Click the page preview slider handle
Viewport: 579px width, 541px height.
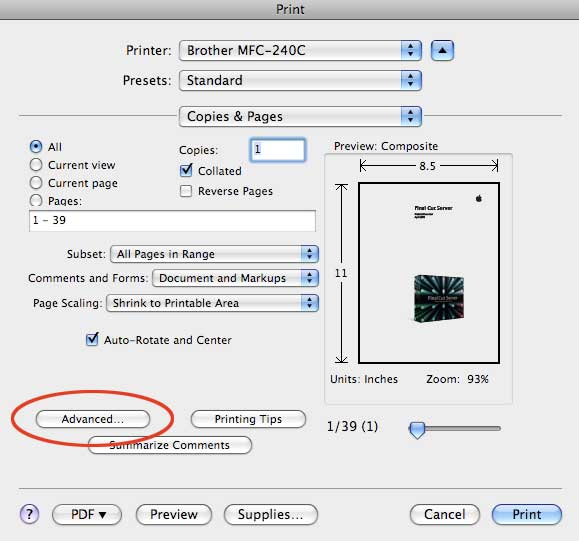coord(417,430)
